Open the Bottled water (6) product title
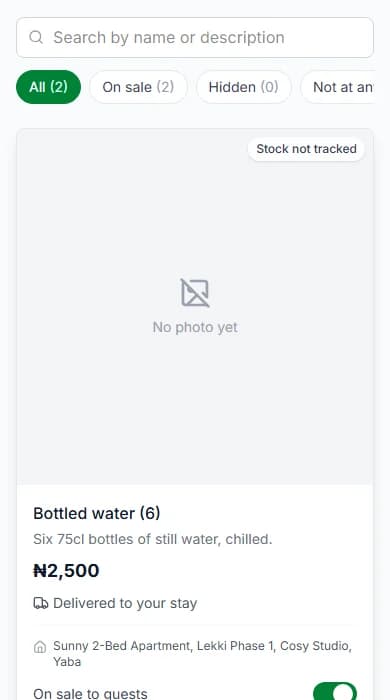Screen dimensions: 390x700 (96, 513)
